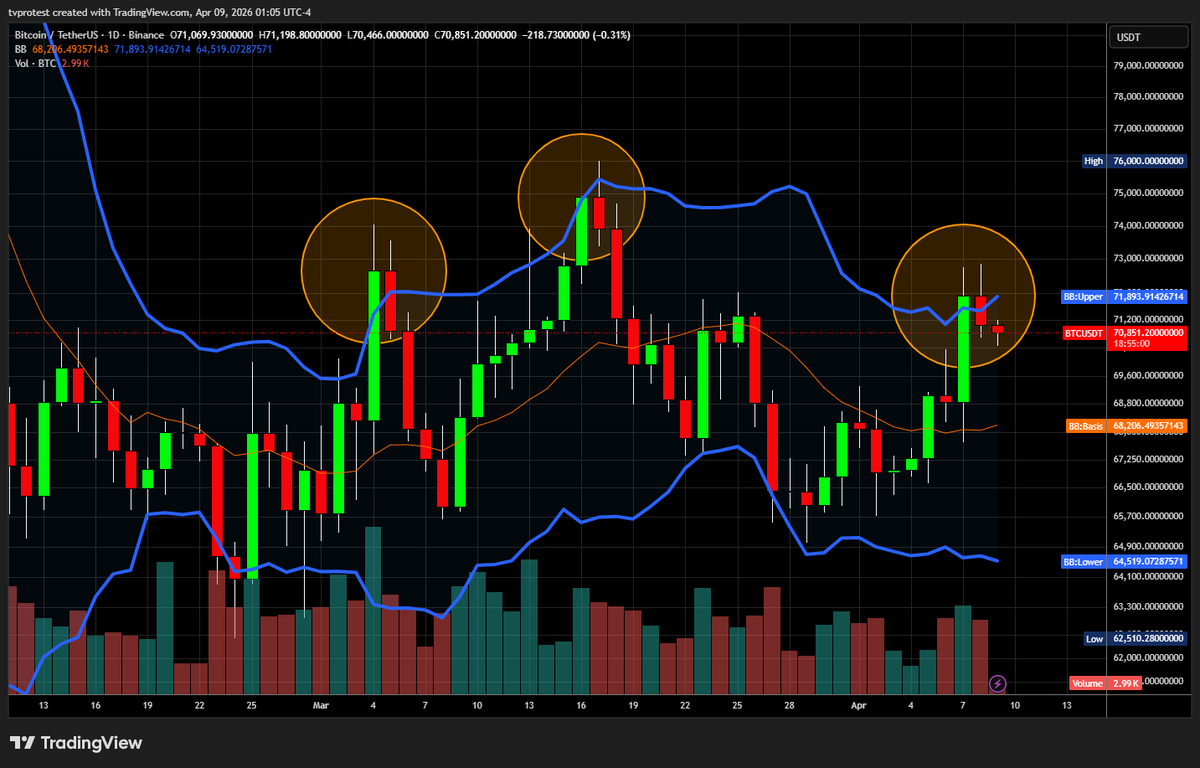This screenshot has width=1200, height=768.
Task: Click the purple lightning bolt event icon
Action: [997, 684]
